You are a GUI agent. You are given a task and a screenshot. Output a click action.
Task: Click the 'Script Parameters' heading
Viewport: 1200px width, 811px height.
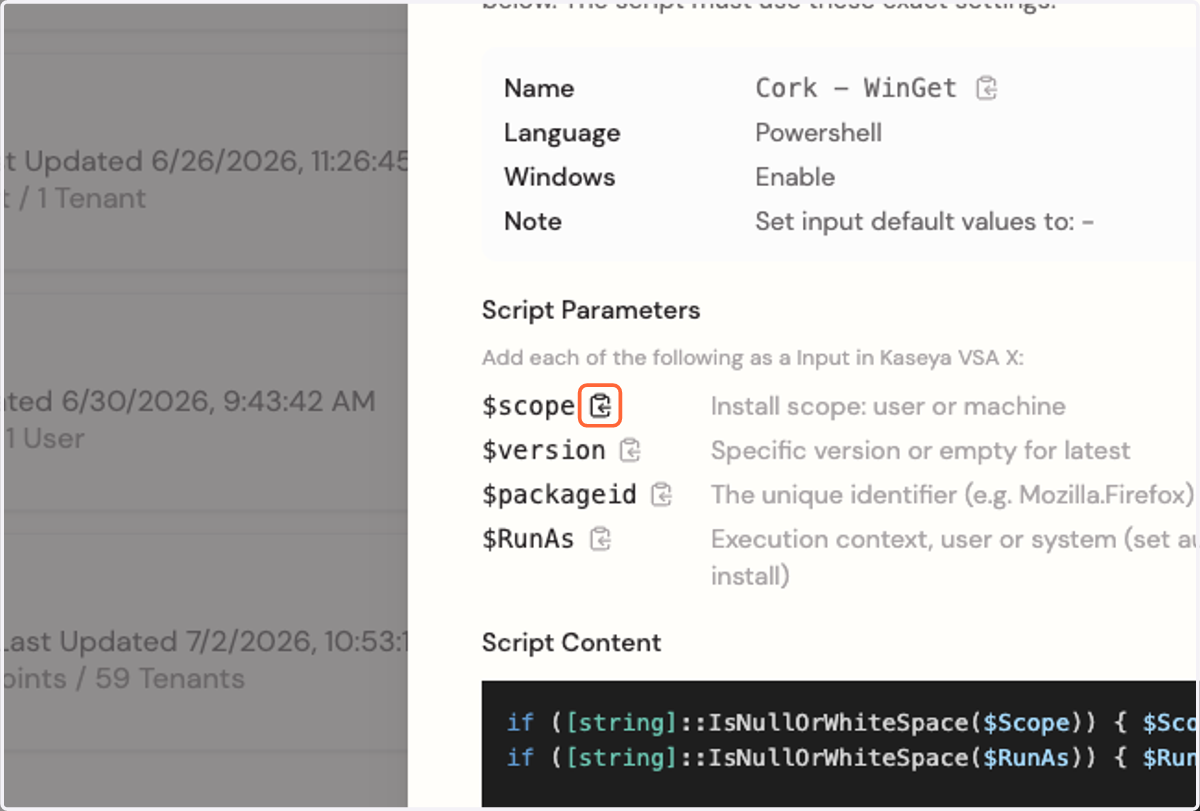click(x=591, y=310)
